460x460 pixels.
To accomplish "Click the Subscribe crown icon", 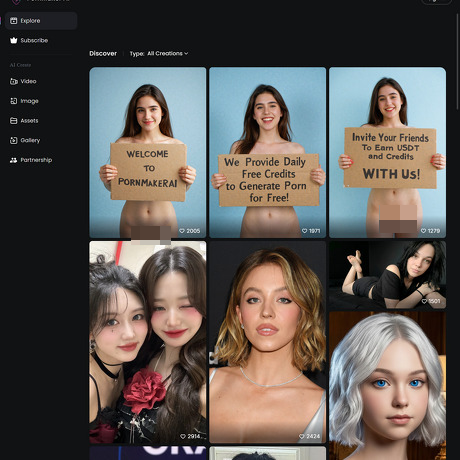I will [x=13, y=40].
